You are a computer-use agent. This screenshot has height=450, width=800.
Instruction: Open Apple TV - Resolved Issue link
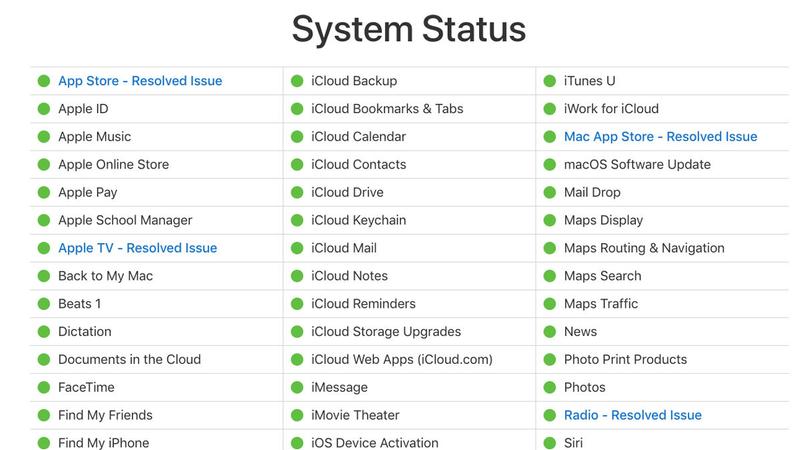click(x=138, y=248)
